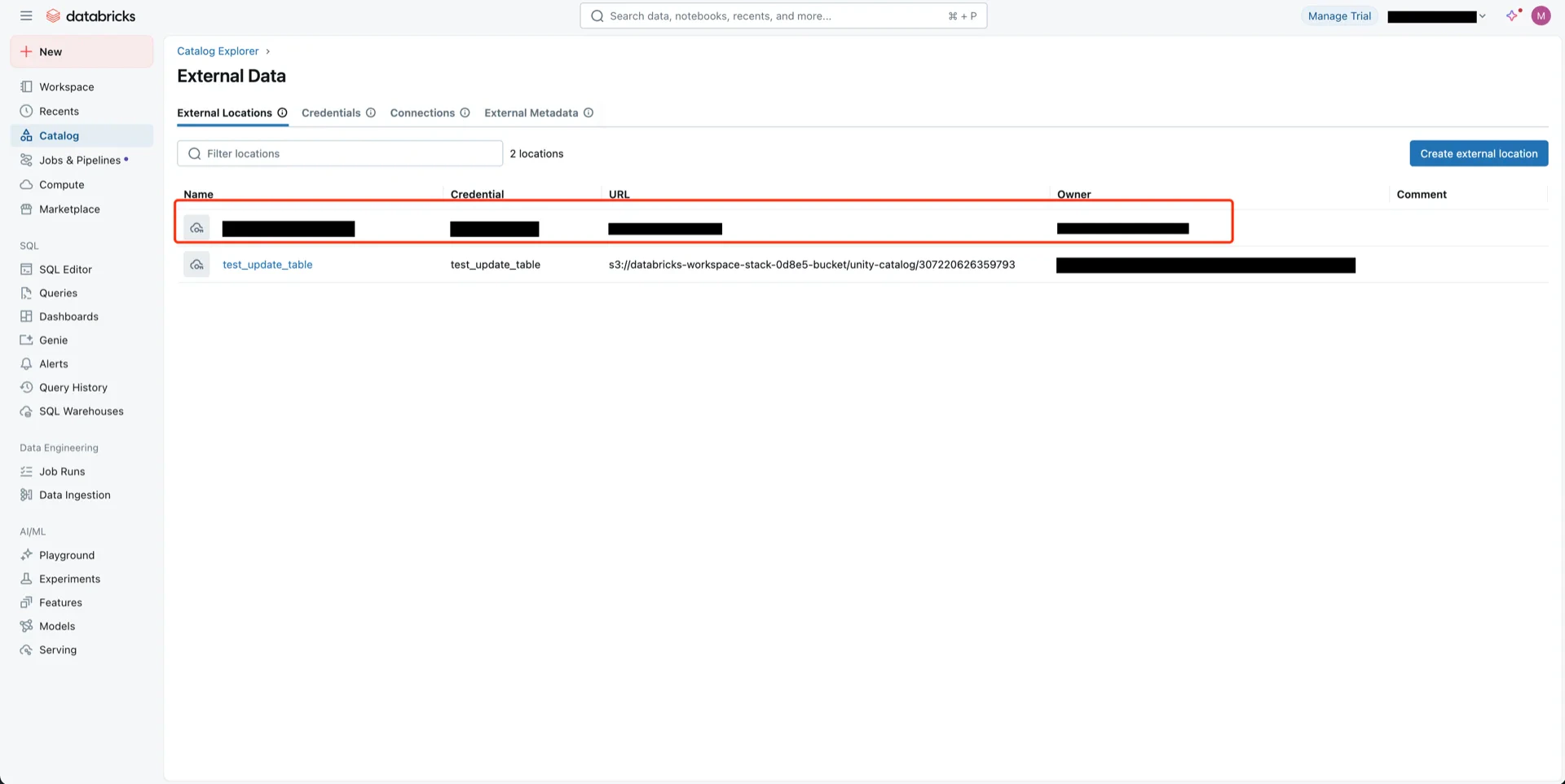Focus the global search bar
The height and width of the screenshot is (784, 1565).
783,15
